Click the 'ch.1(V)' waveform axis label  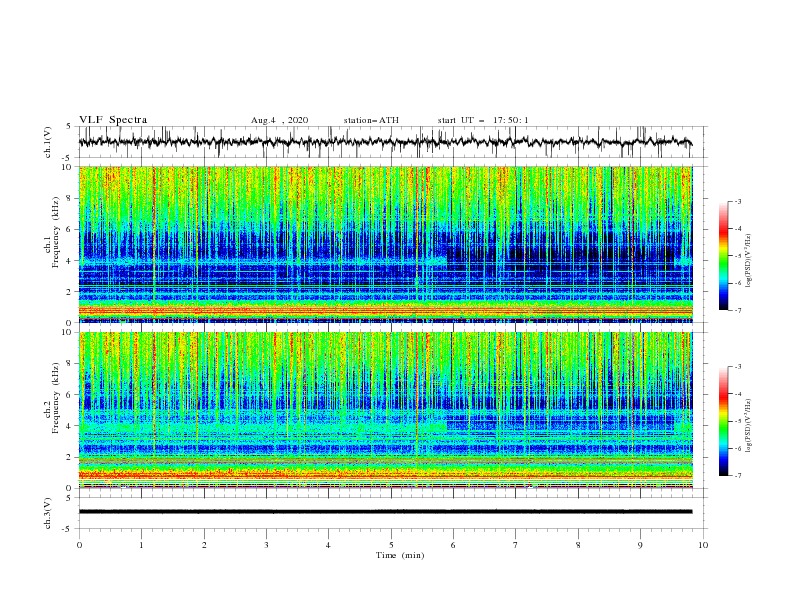pos(48,142)
